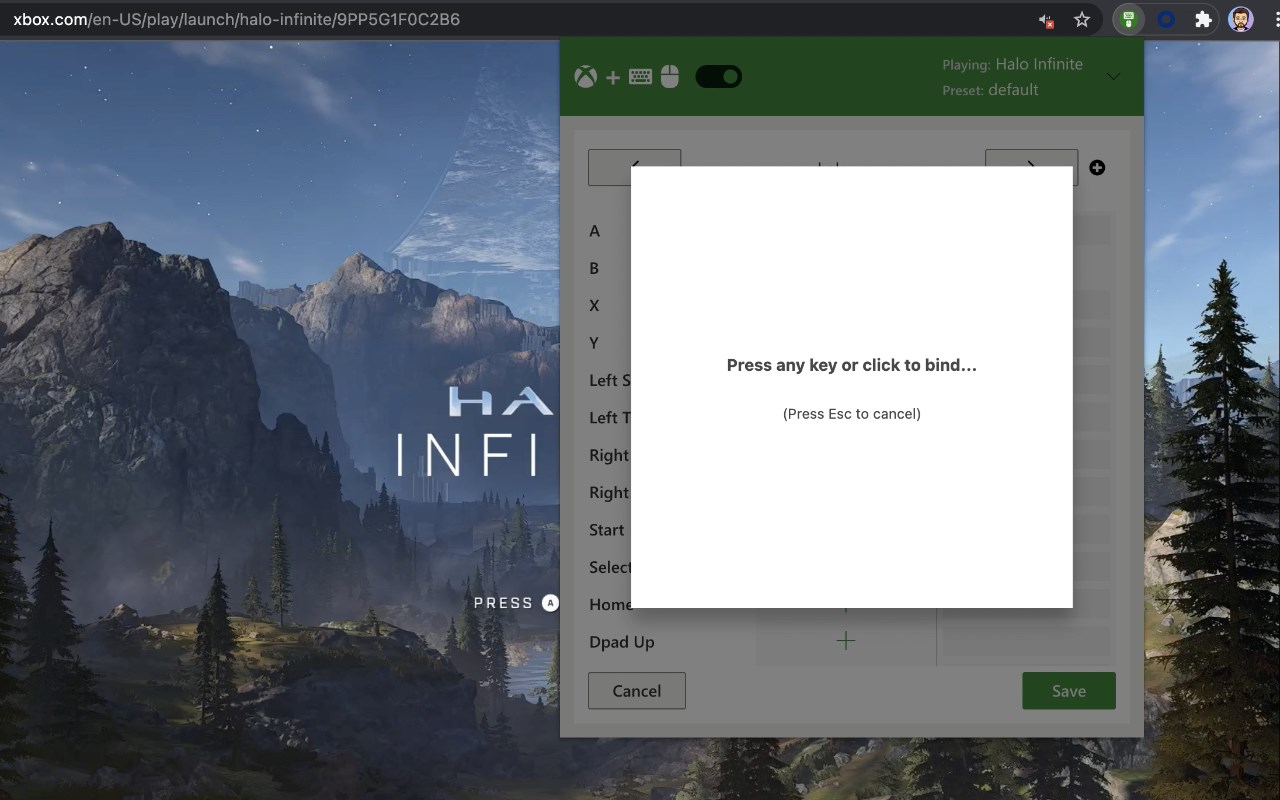This screenshot has height=800, width=1280.
Task: Select the "Start" row label
Action: coord(607,530)
